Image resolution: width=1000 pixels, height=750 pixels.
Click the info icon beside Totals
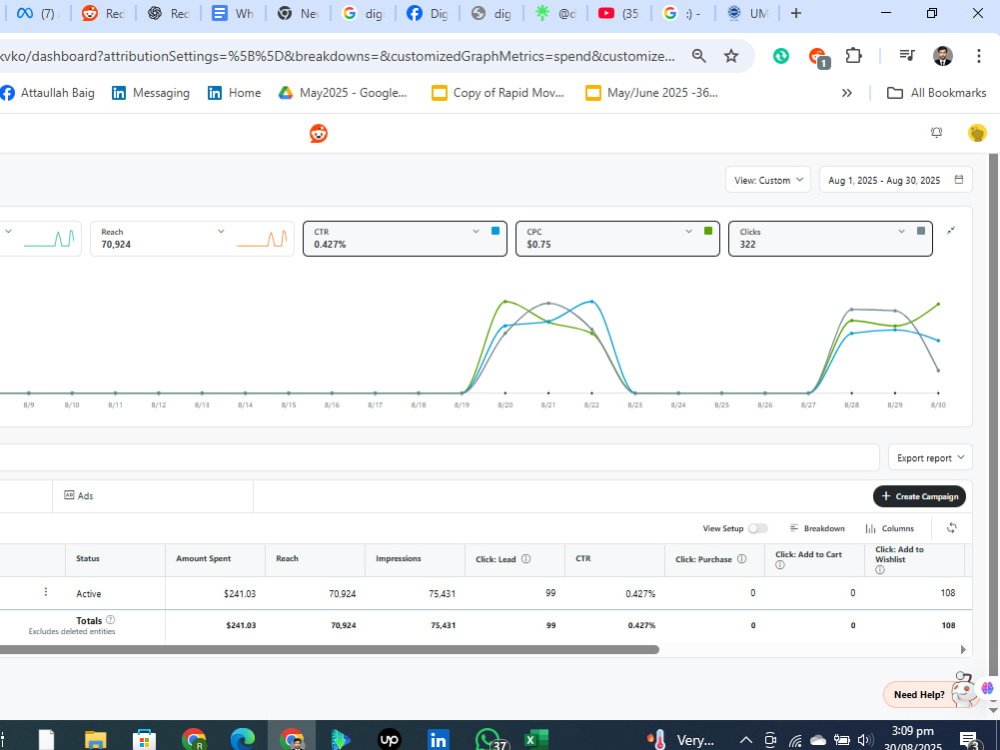[110, 620]
